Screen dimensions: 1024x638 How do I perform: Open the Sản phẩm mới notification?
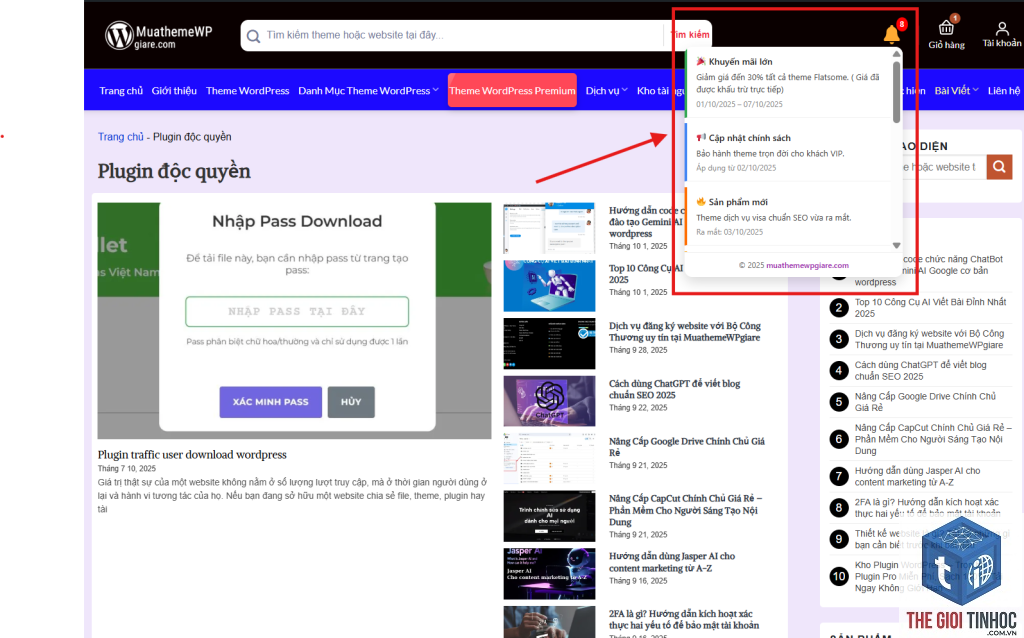pos(789,216)
